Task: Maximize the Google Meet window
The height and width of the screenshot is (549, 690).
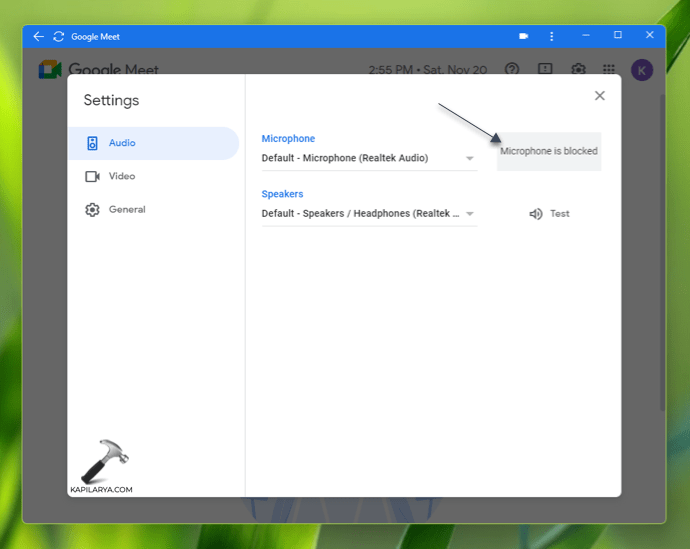Action: (x=618, y=35)
